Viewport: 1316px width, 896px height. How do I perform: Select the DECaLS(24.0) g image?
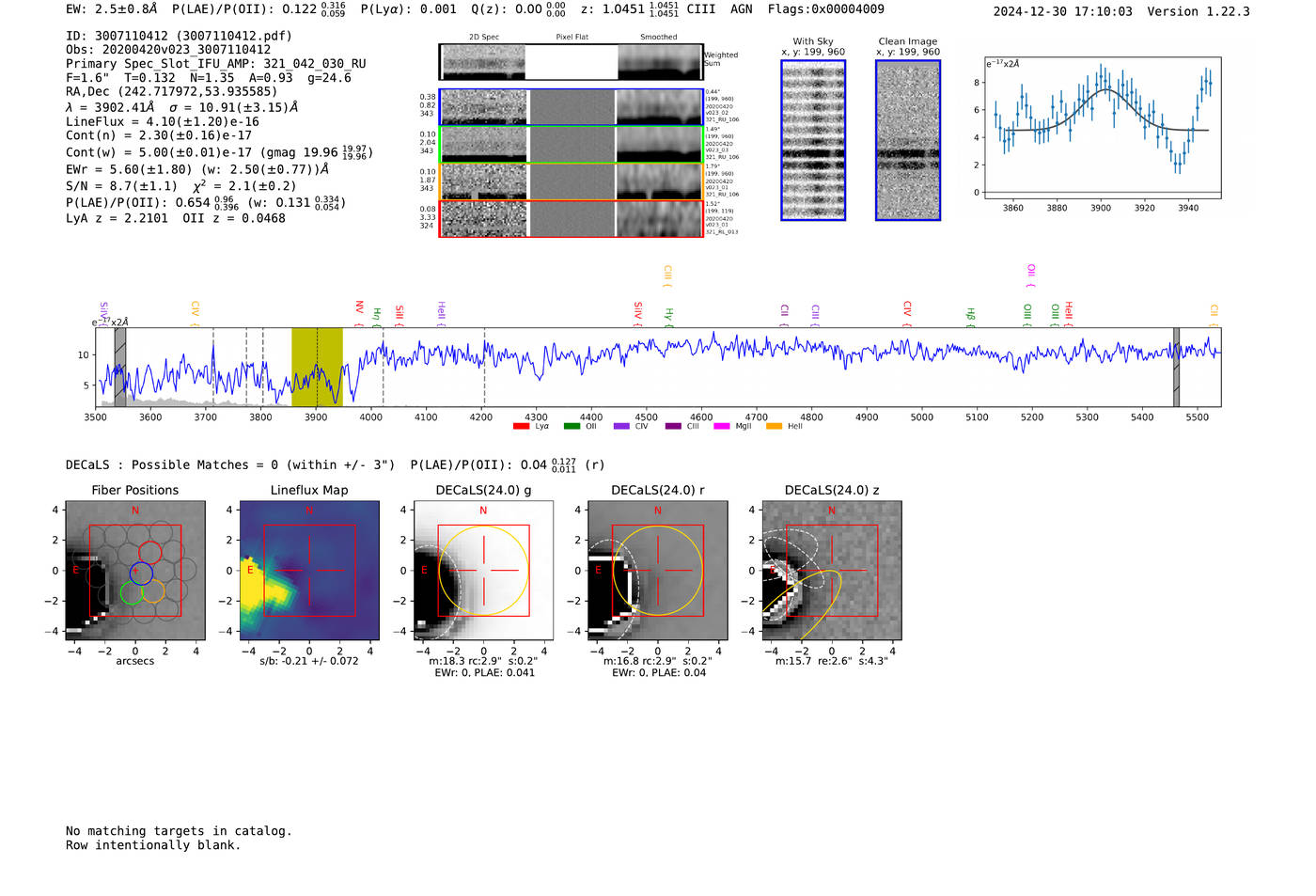click(x=483, y=571)
